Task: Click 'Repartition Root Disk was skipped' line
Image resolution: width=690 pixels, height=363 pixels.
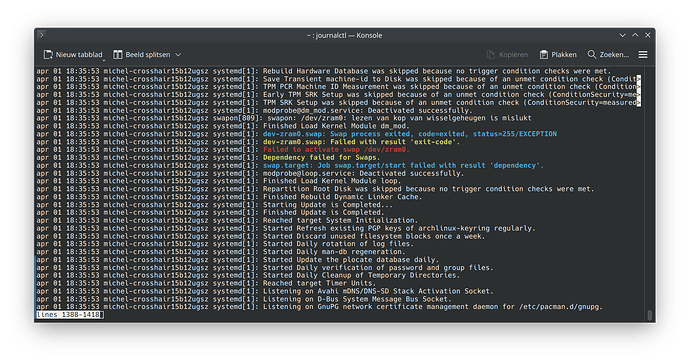Action: [x=429, y=189]
